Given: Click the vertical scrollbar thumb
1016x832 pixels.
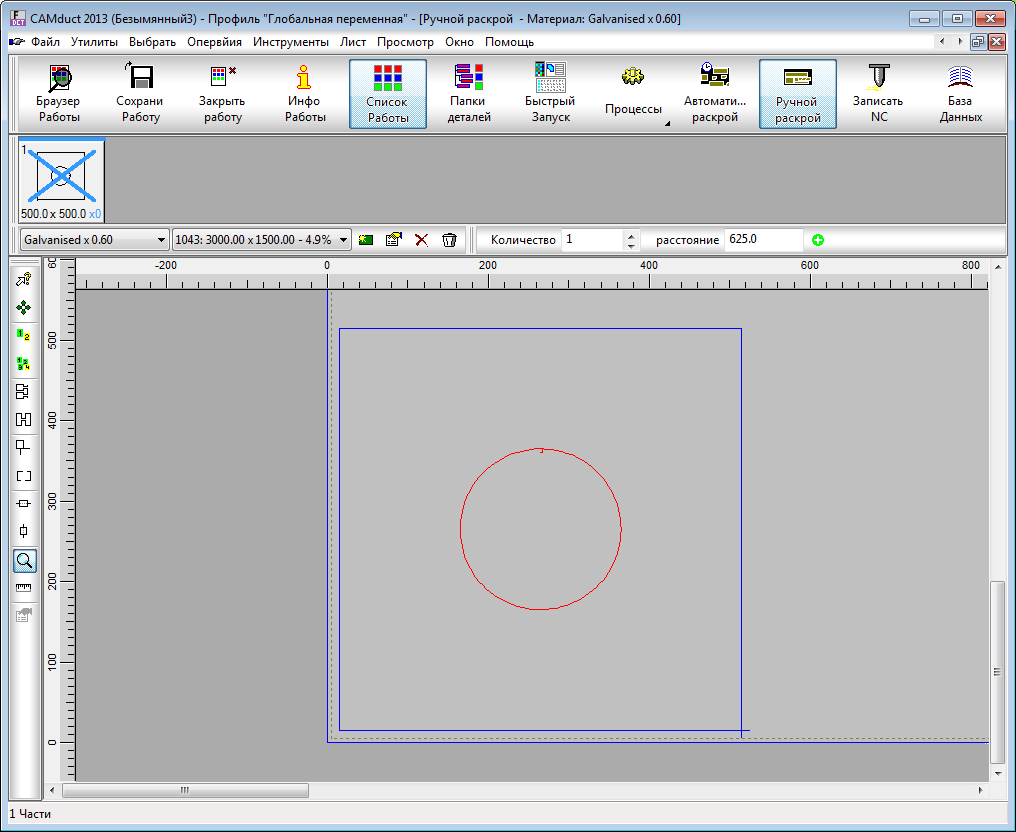Looking at the screenshot, I should pyautogui.click(x=997, y=672).
